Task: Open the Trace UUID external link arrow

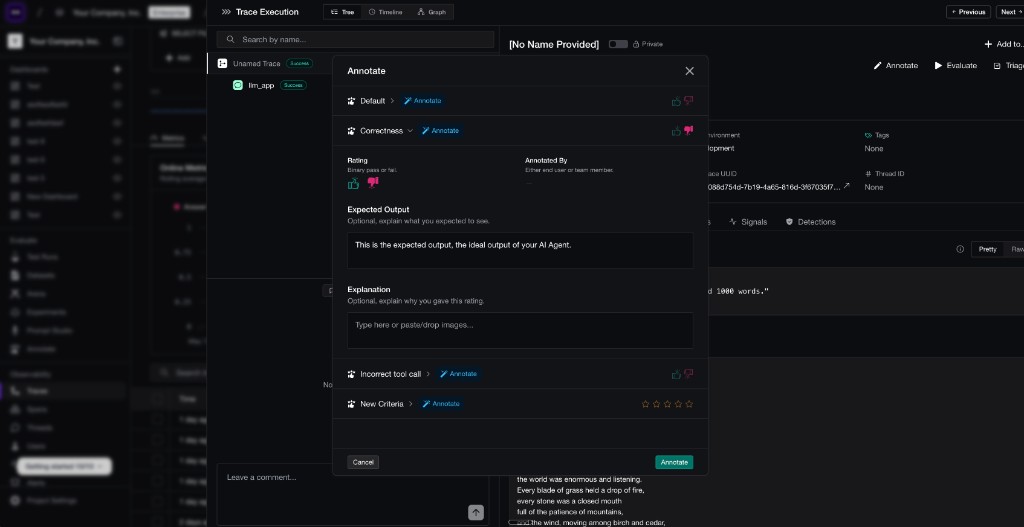Action: point(847,186)
